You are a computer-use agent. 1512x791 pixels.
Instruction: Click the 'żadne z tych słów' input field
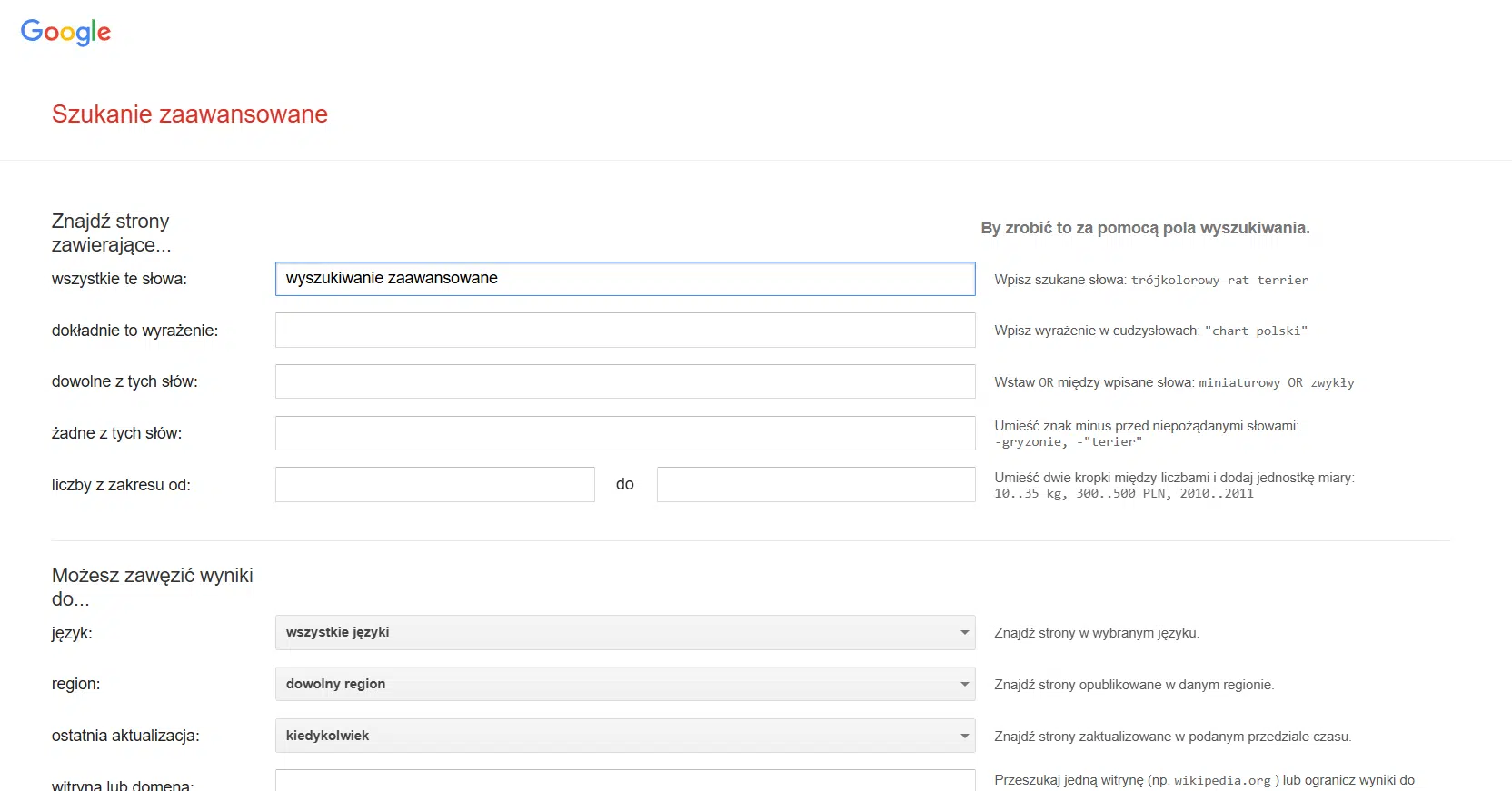pyautogui.click(x=625, y=433)
